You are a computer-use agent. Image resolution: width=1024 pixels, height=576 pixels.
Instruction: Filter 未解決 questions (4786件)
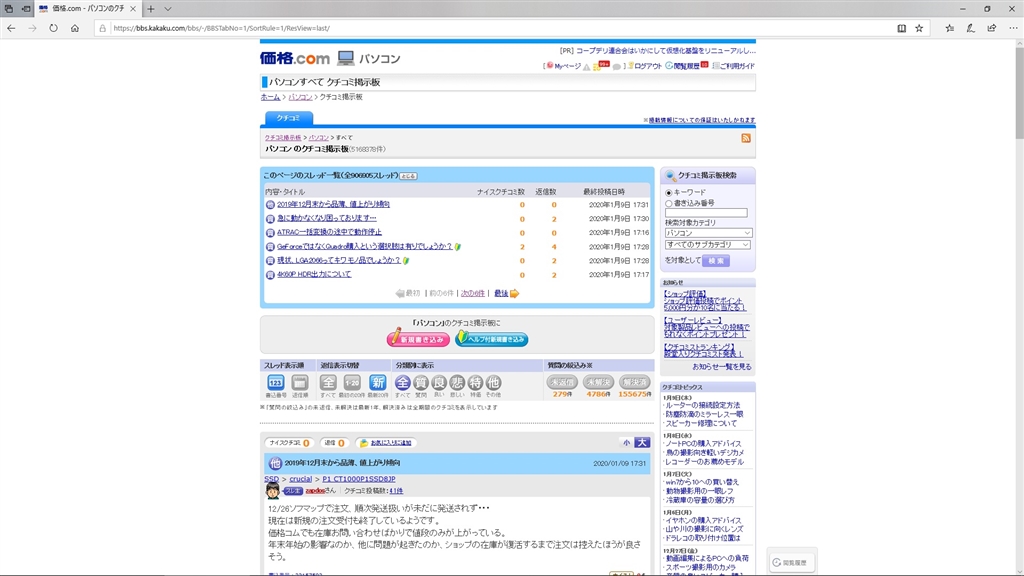click(598, 382)
